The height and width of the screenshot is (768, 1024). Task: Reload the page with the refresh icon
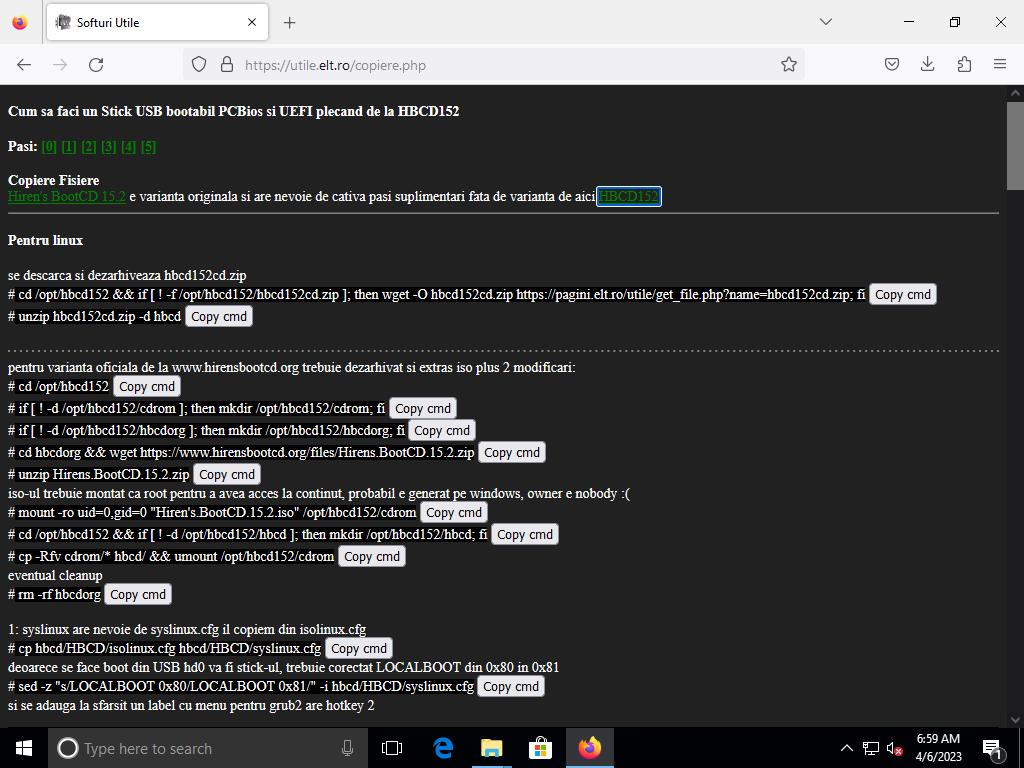[x=96, y=65]
